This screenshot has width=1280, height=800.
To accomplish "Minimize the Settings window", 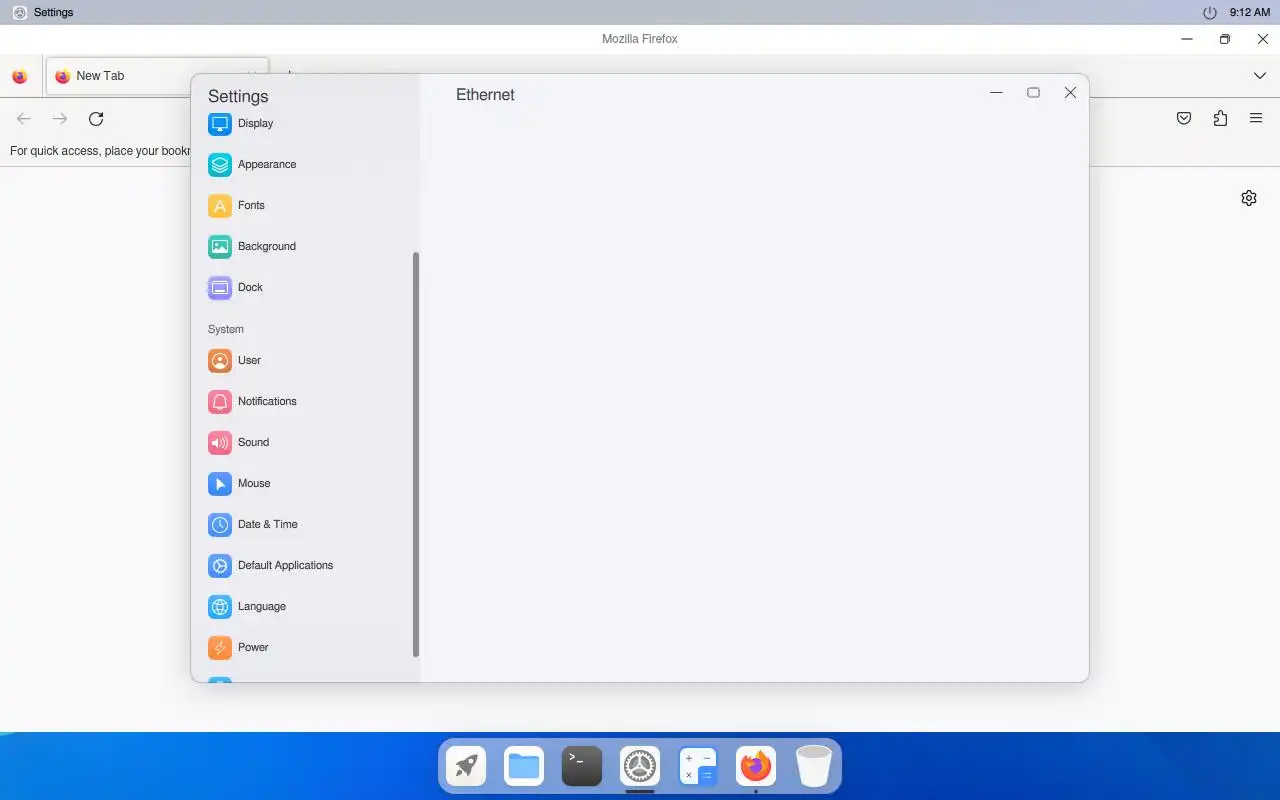I will [997, 93].
